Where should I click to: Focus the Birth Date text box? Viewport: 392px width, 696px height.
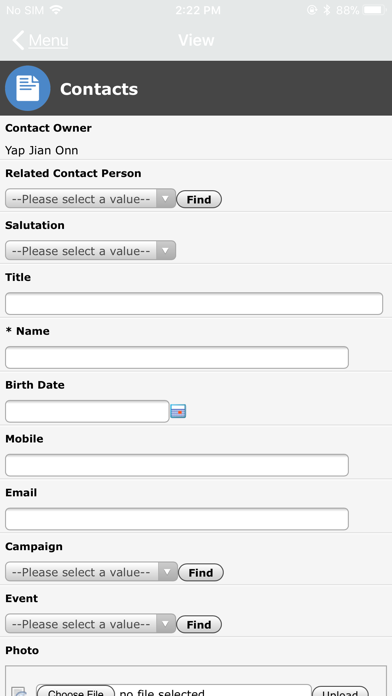click(87, 411)
